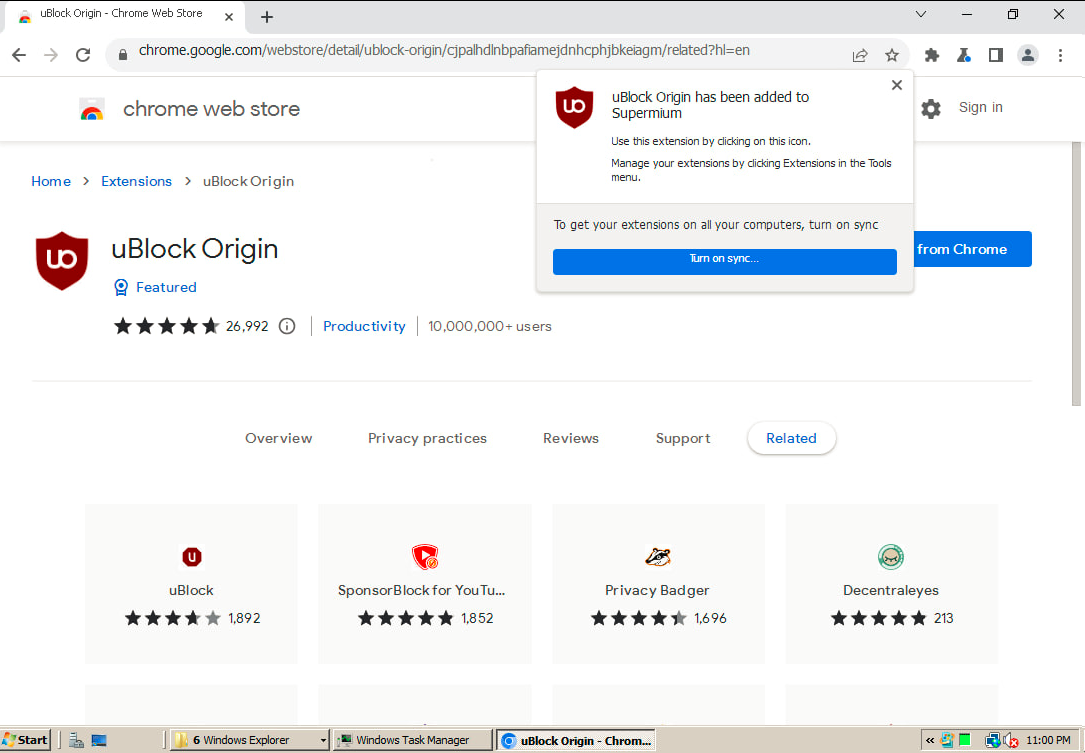Close the uBlock Origin tab
This screenshot has height=753, width=1085.
[229, 17]
